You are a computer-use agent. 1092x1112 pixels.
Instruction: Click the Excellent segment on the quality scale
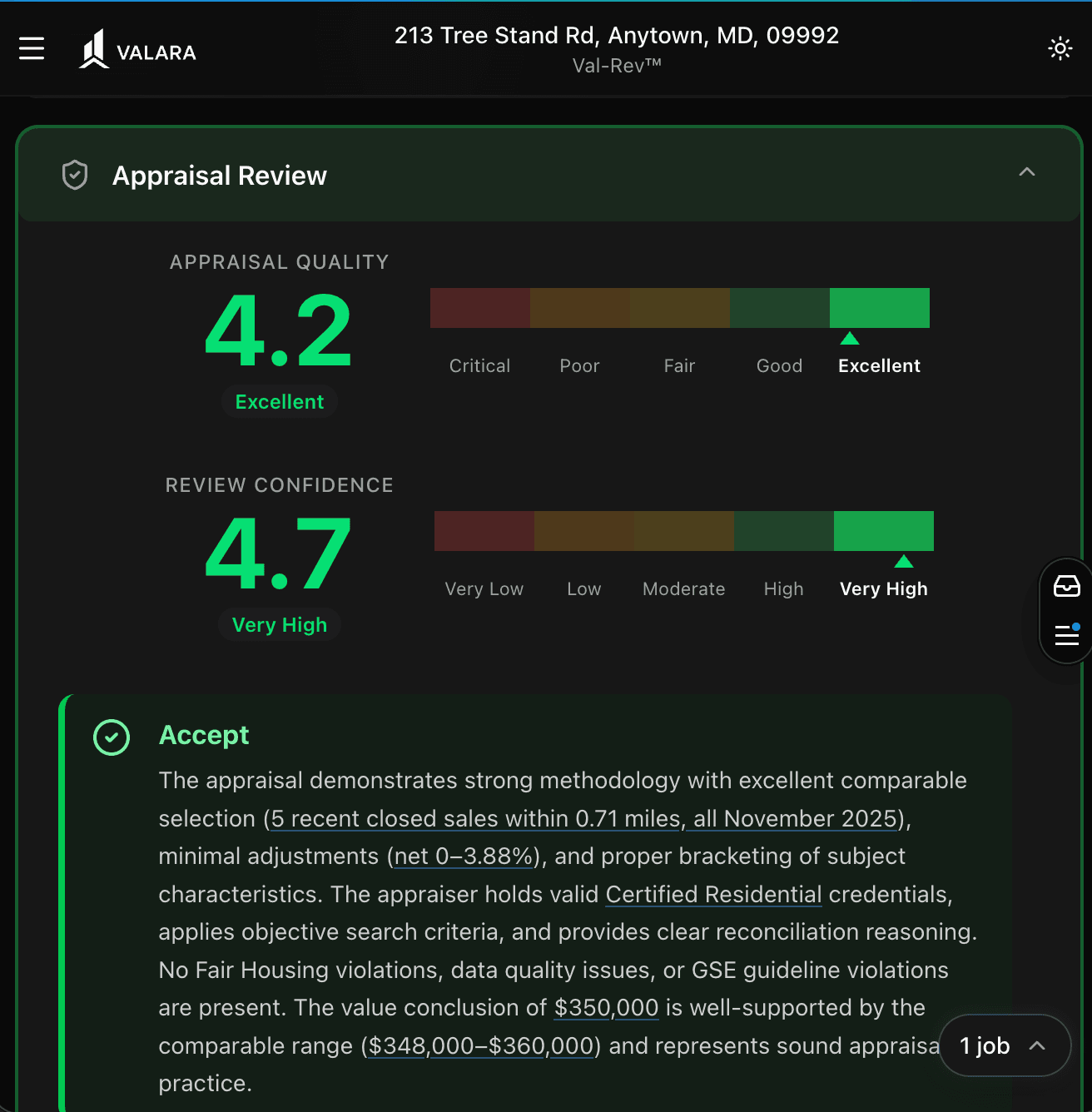pos(879,307)
